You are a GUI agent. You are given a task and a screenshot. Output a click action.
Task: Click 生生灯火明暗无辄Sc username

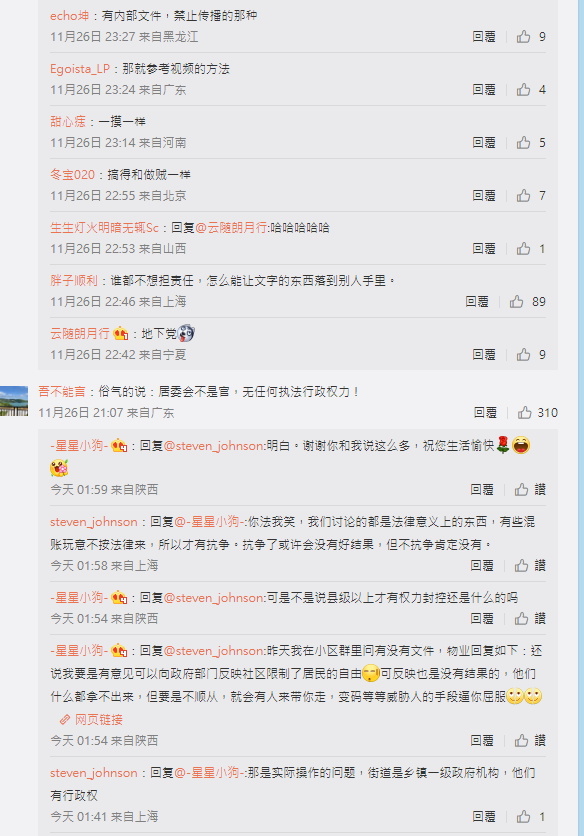105,228
